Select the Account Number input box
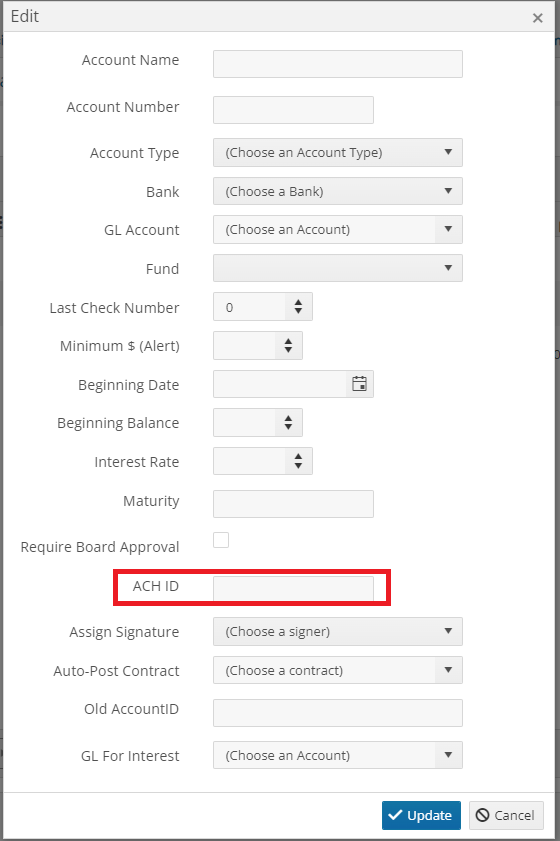 293,110
